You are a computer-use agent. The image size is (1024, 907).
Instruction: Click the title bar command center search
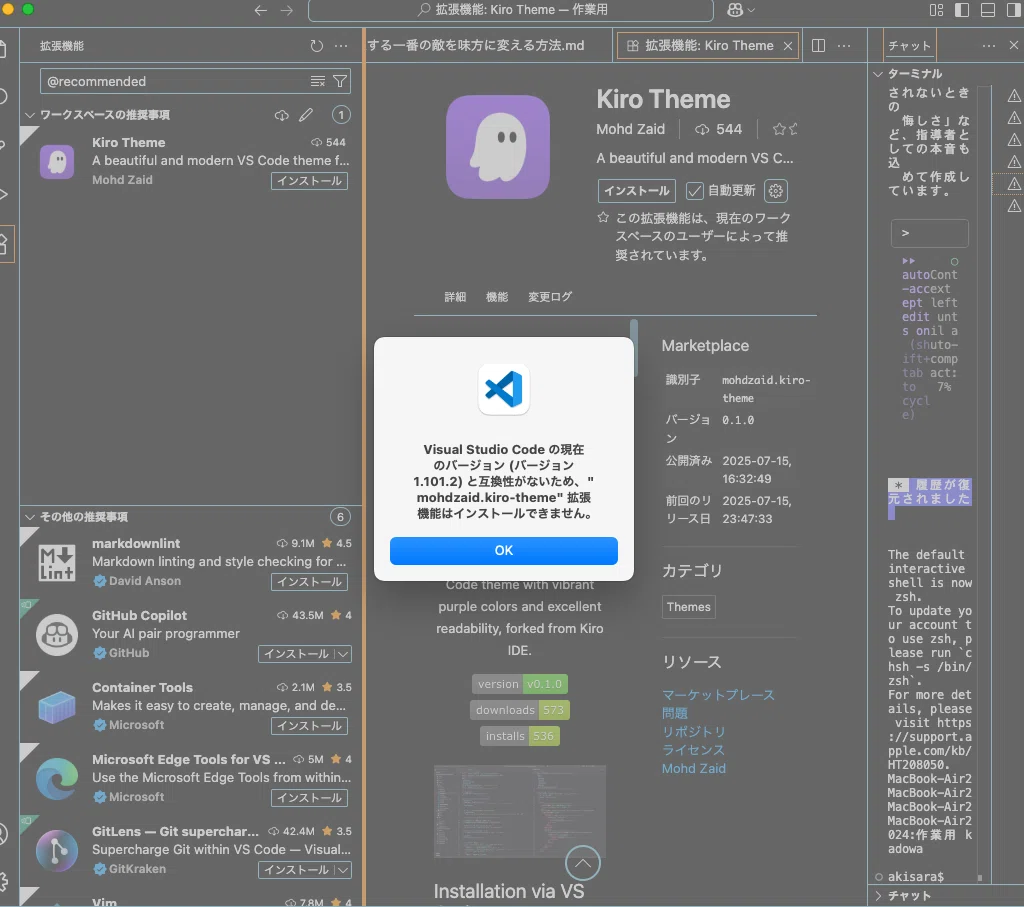click(511, 10)
